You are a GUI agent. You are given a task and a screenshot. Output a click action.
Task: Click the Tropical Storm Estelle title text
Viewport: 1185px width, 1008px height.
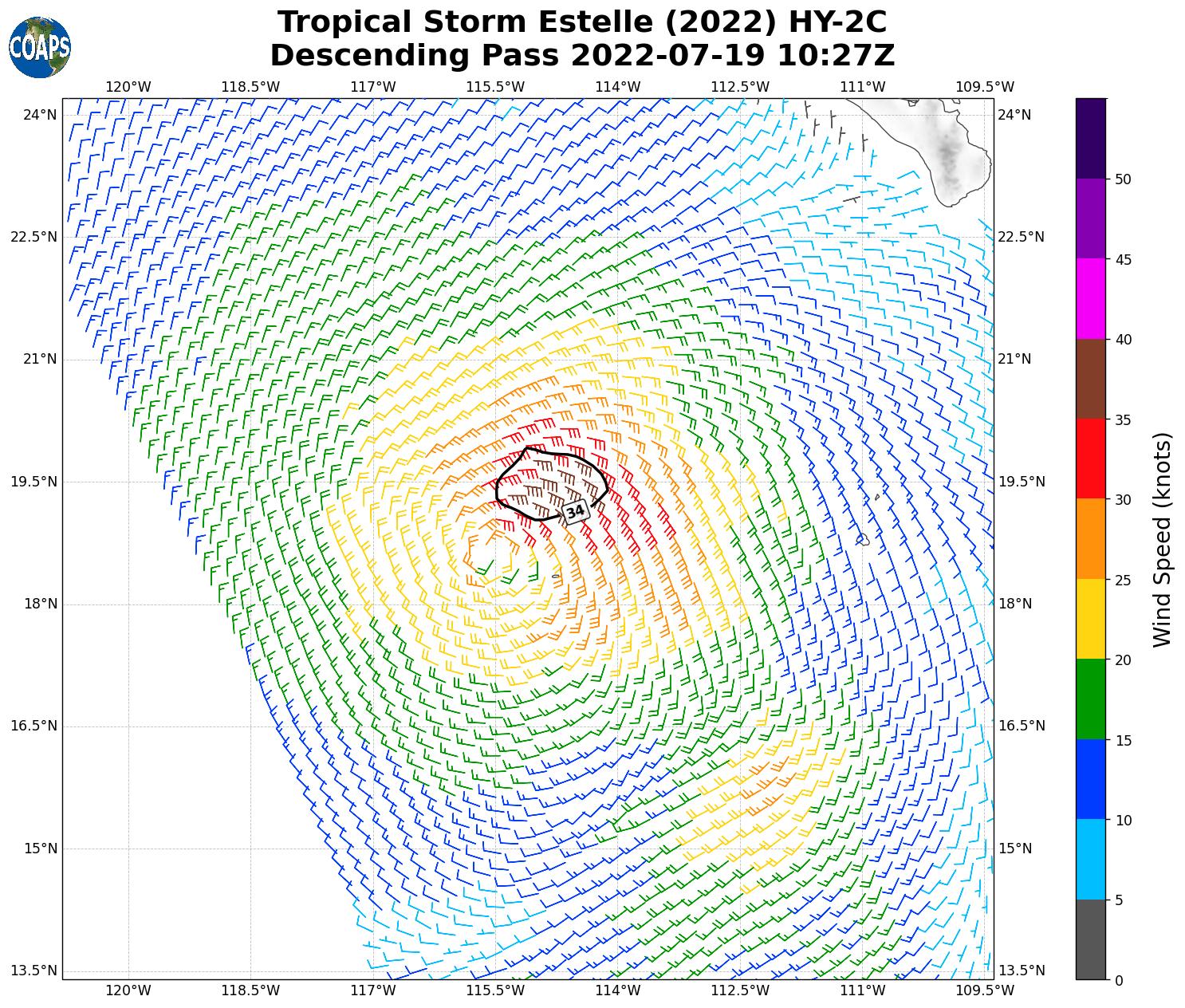[x=582, y=22]
